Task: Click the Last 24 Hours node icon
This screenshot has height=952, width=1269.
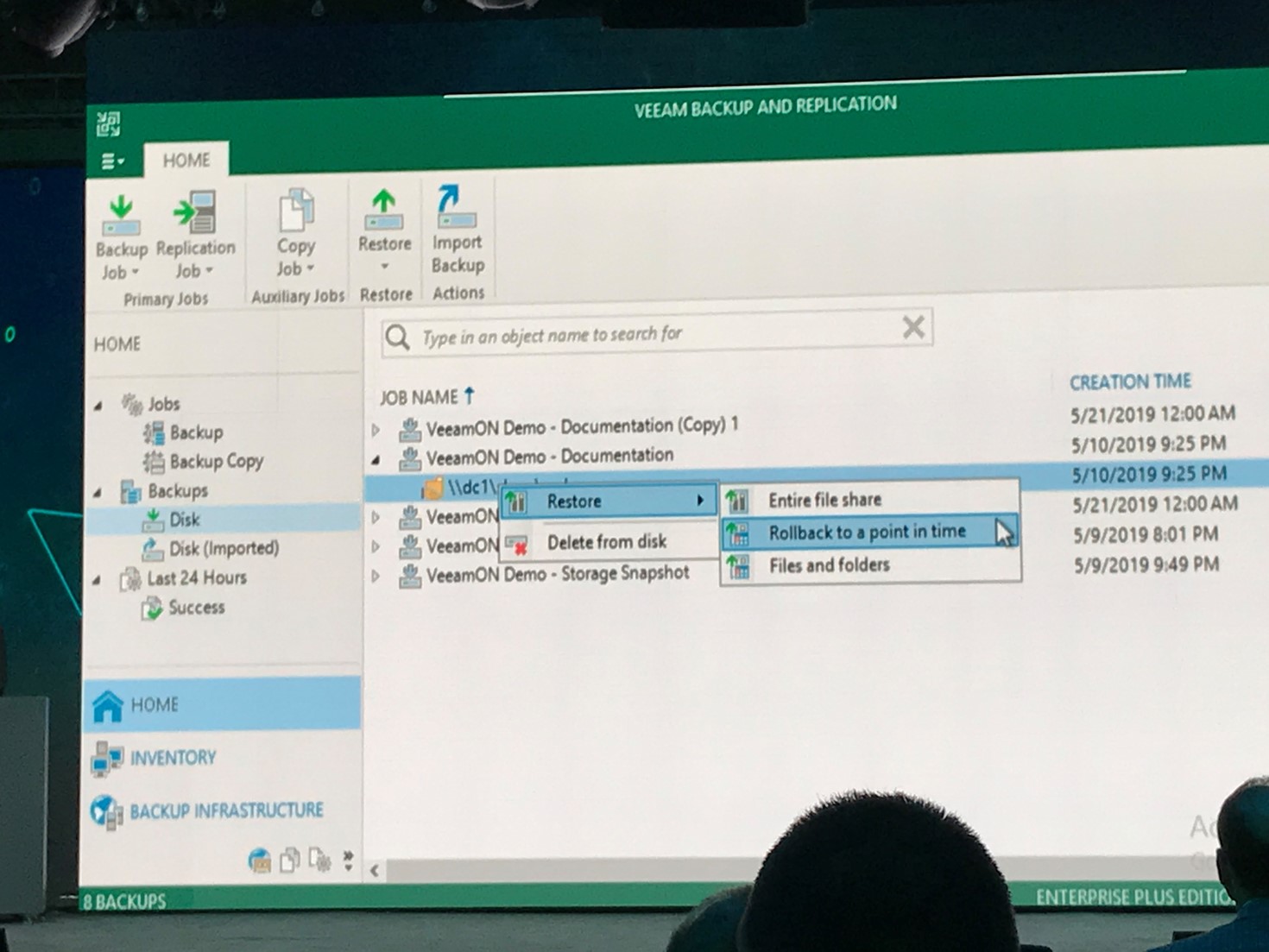Action: (x=129, y=579)
